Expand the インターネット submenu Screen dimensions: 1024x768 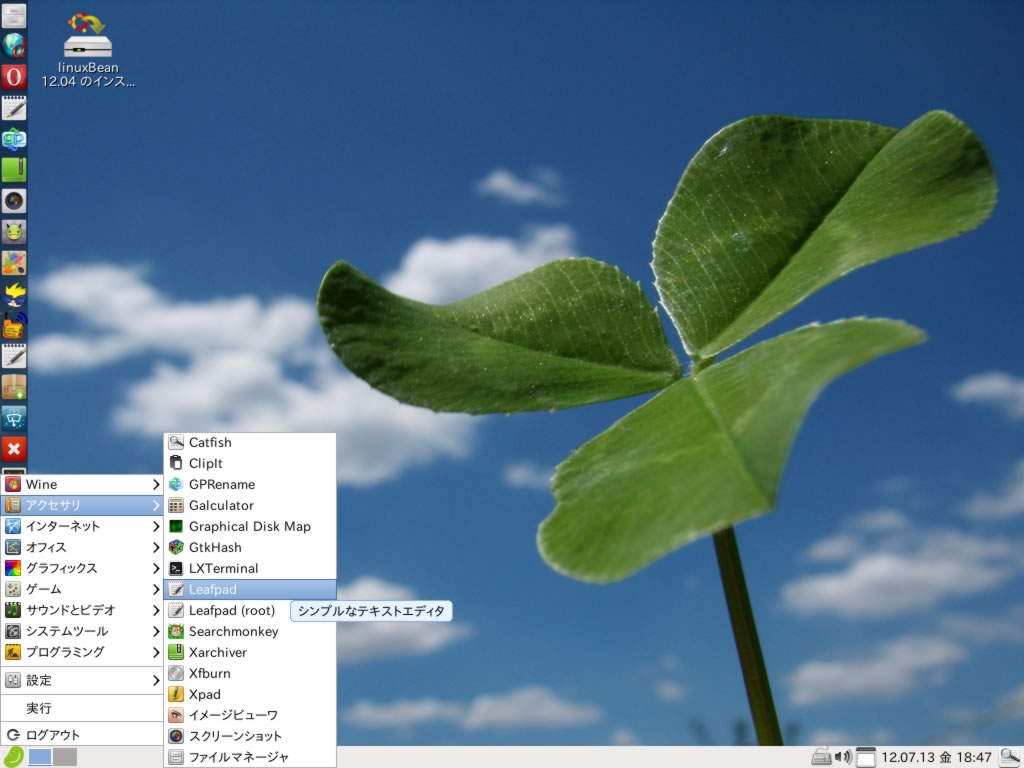[x=82, y=526]
